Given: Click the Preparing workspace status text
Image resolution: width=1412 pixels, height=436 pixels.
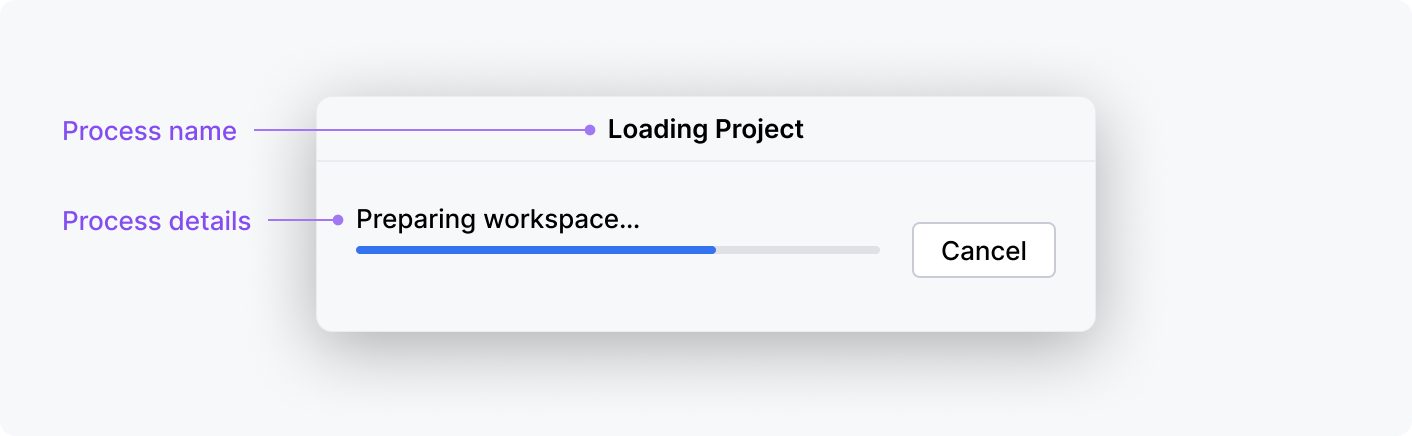Looking at the screenshot, I should [497, 219].
